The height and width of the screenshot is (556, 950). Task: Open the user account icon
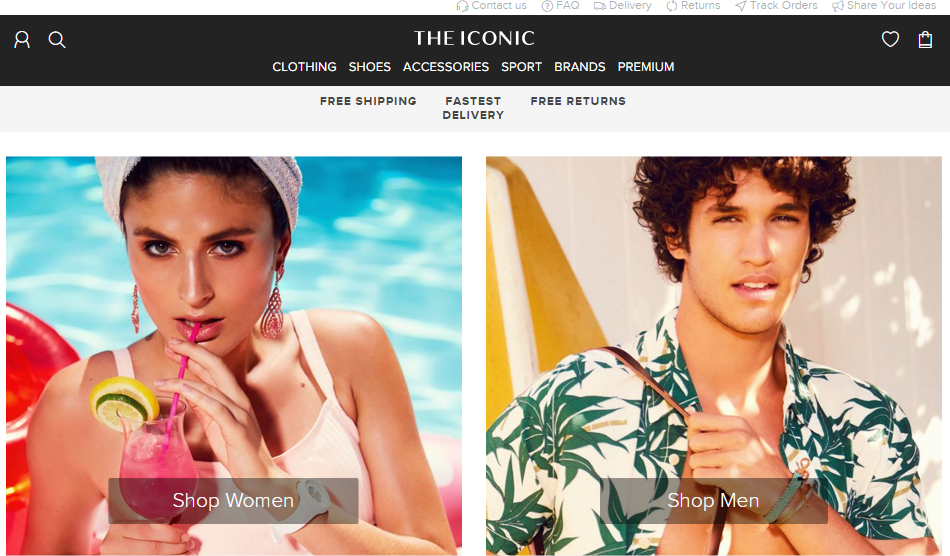22,40
